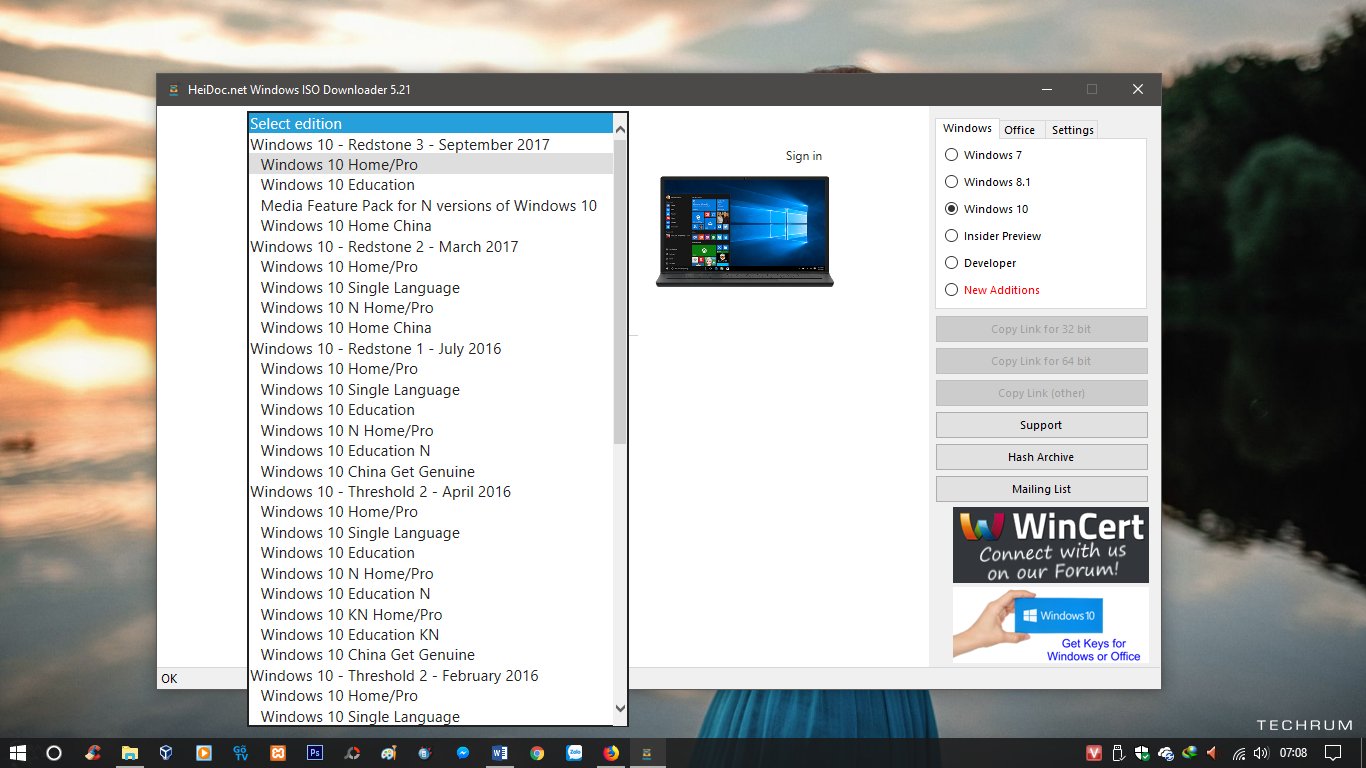
Task: Select Windows 10 Education under Redstone 3
Action: point(431,185)
